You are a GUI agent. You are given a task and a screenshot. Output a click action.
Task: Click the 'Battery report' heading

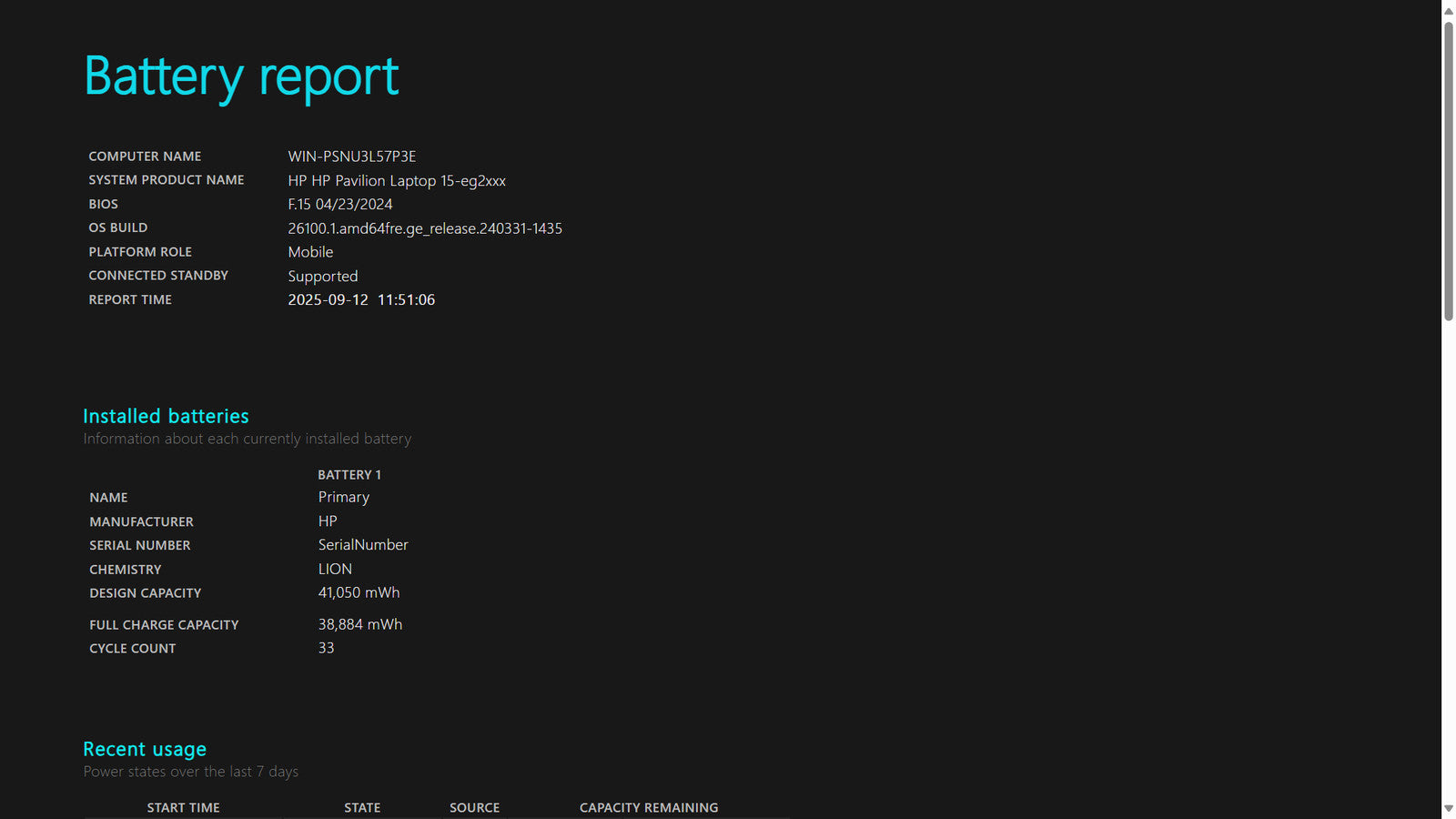(241, 76)
